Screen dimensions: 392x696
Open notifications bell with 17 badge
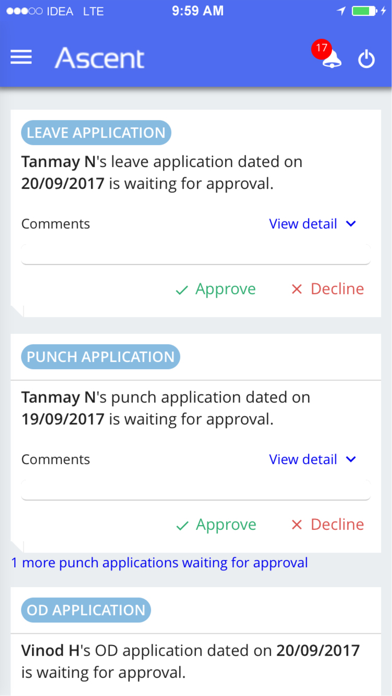328,56
